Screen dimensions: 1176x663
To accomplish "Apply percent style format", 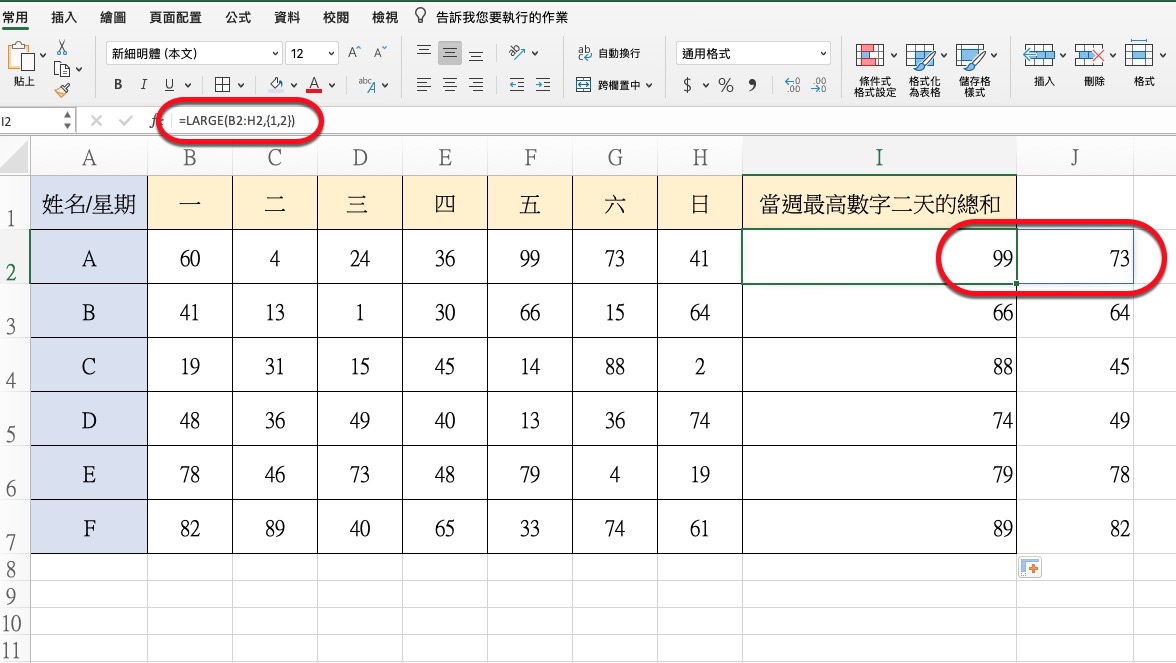I will point(725,85).
